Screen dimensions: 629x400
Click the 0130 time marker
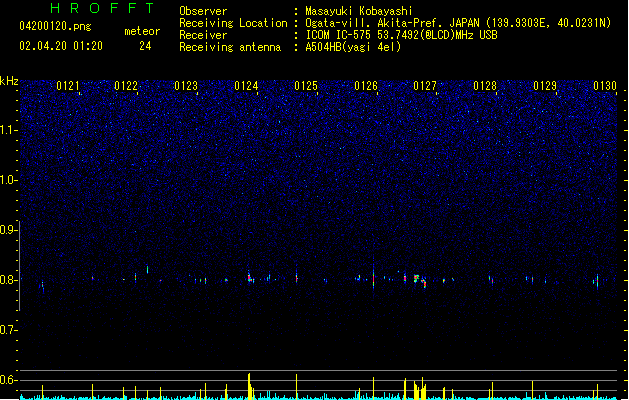click(605, 86)
